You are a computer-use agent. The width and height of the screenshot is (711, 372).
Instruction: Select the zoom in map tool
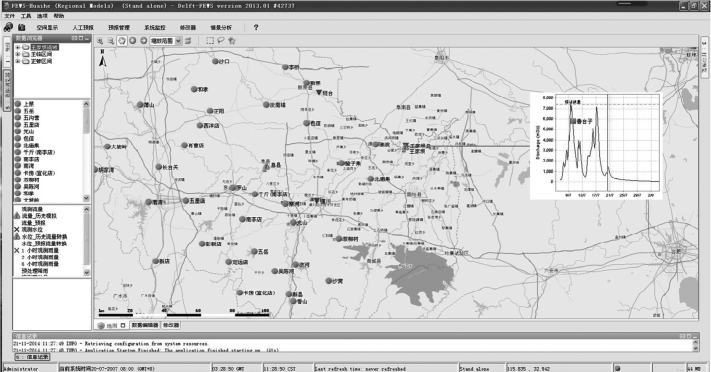click(100, 41)
